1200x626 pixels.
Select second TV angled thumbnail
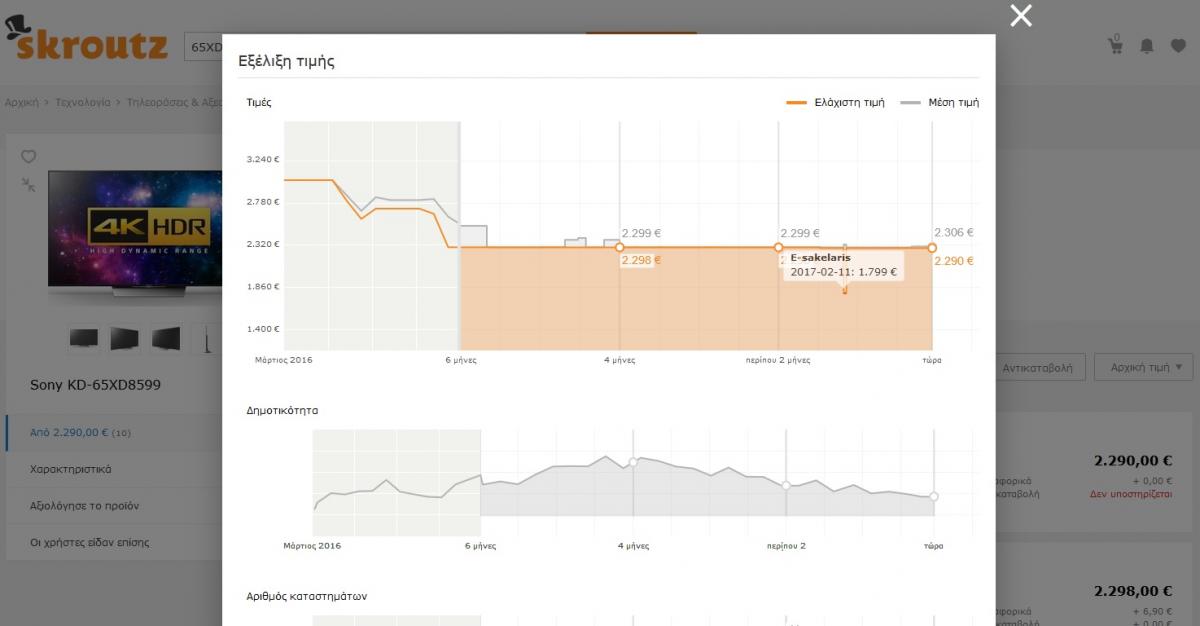click(x=124, y=339)
